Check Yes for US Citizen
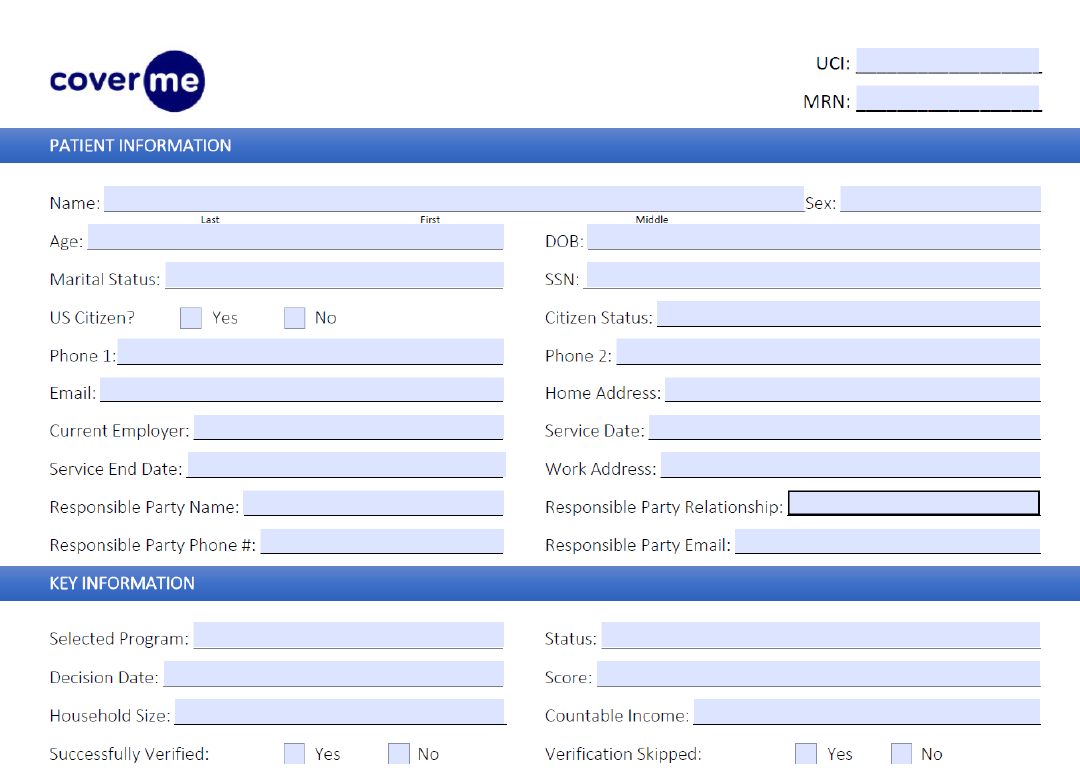The height and width of the screenshot is (768, 1080). point(191,318)
